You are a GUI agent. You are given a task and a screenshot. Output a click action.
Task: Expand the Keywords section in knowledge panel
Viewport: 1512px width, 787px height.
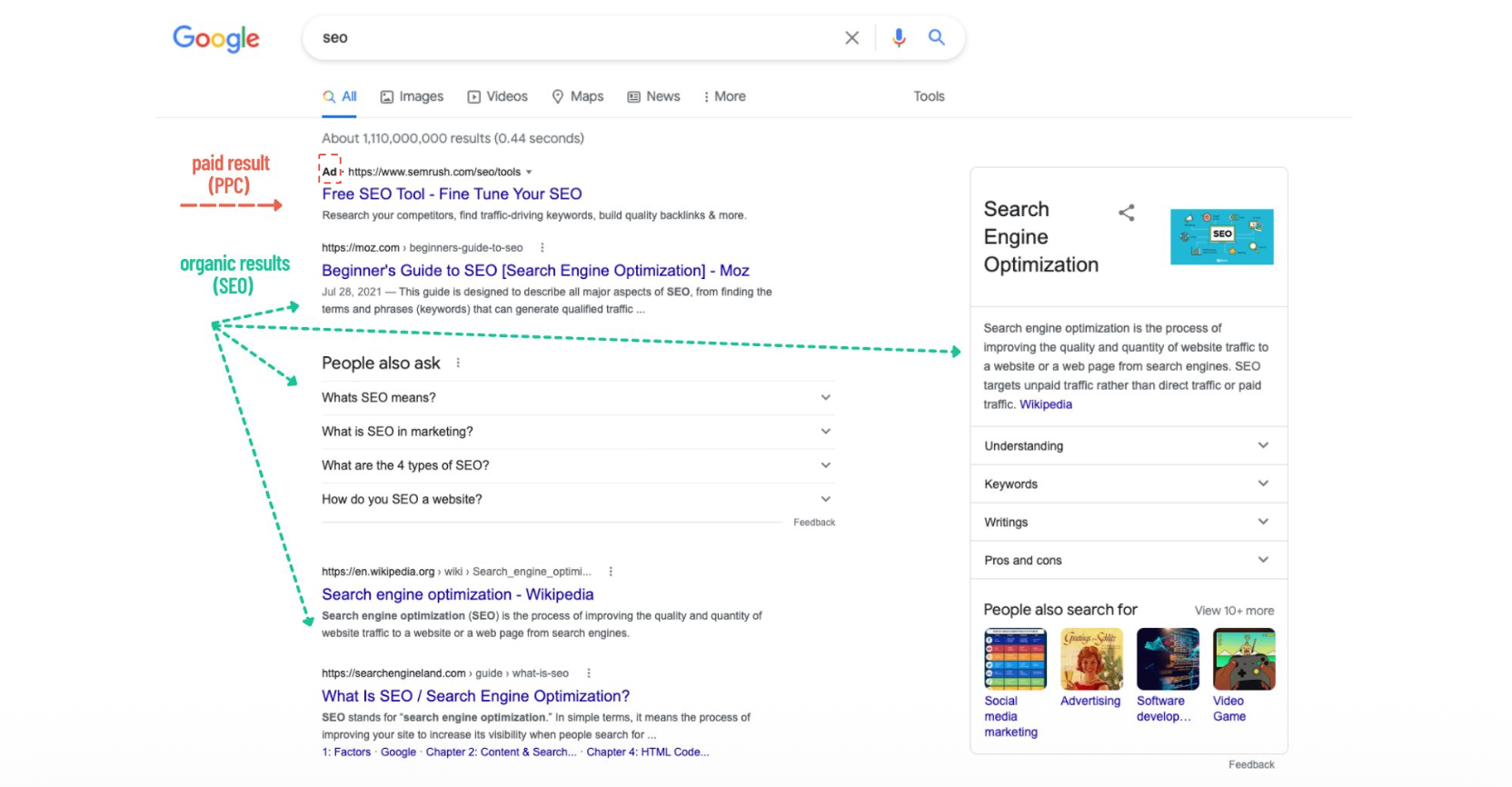(x=1262, y=483)
